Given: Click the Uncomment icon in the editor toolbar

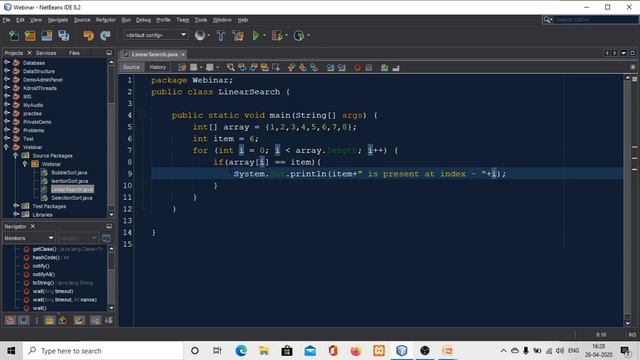Looking at the screenshot, I should (396, 67).
